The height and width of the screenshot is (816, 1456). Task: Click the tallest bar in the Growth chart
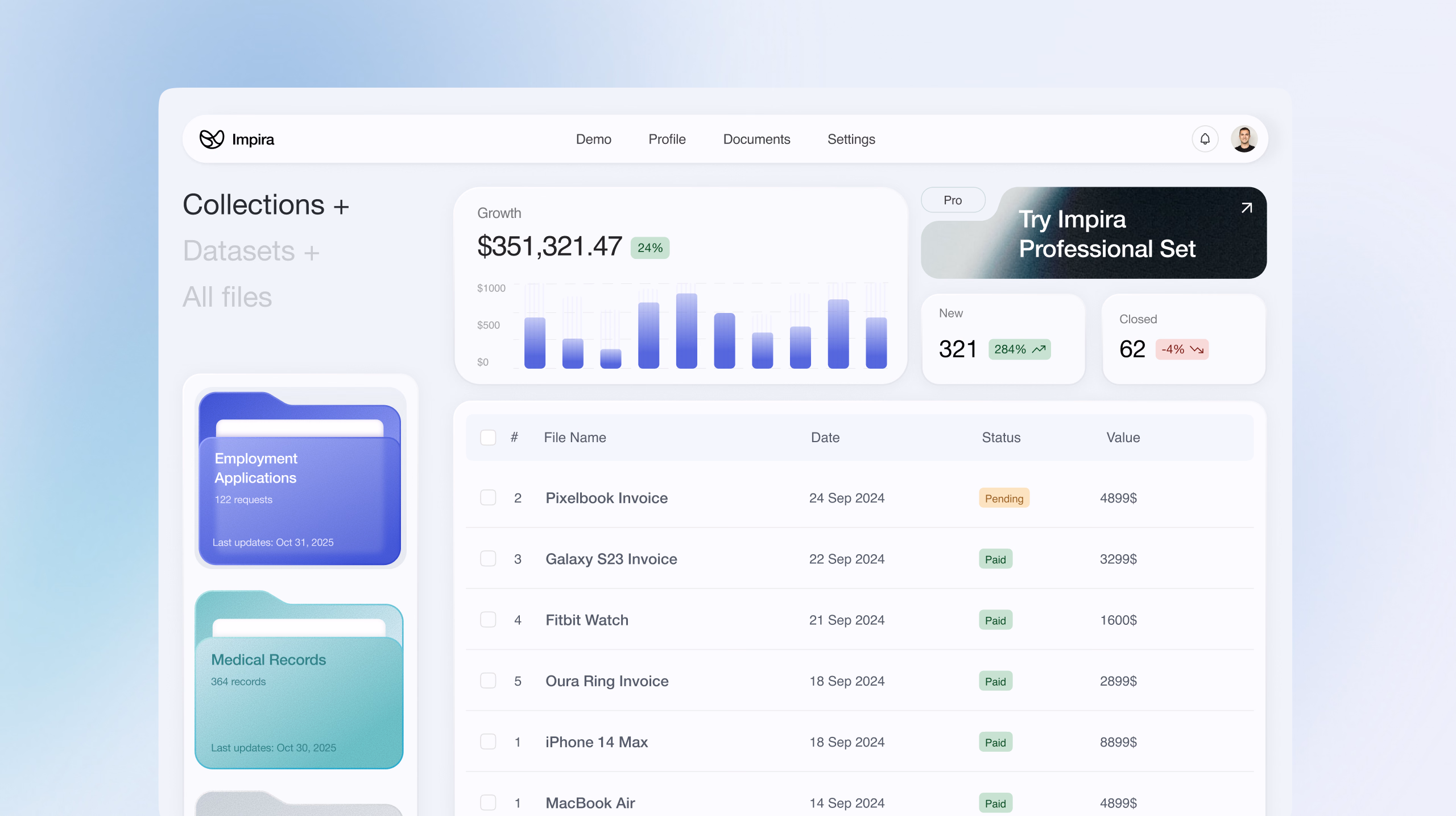pyautogui.click(x=686, y=331)
